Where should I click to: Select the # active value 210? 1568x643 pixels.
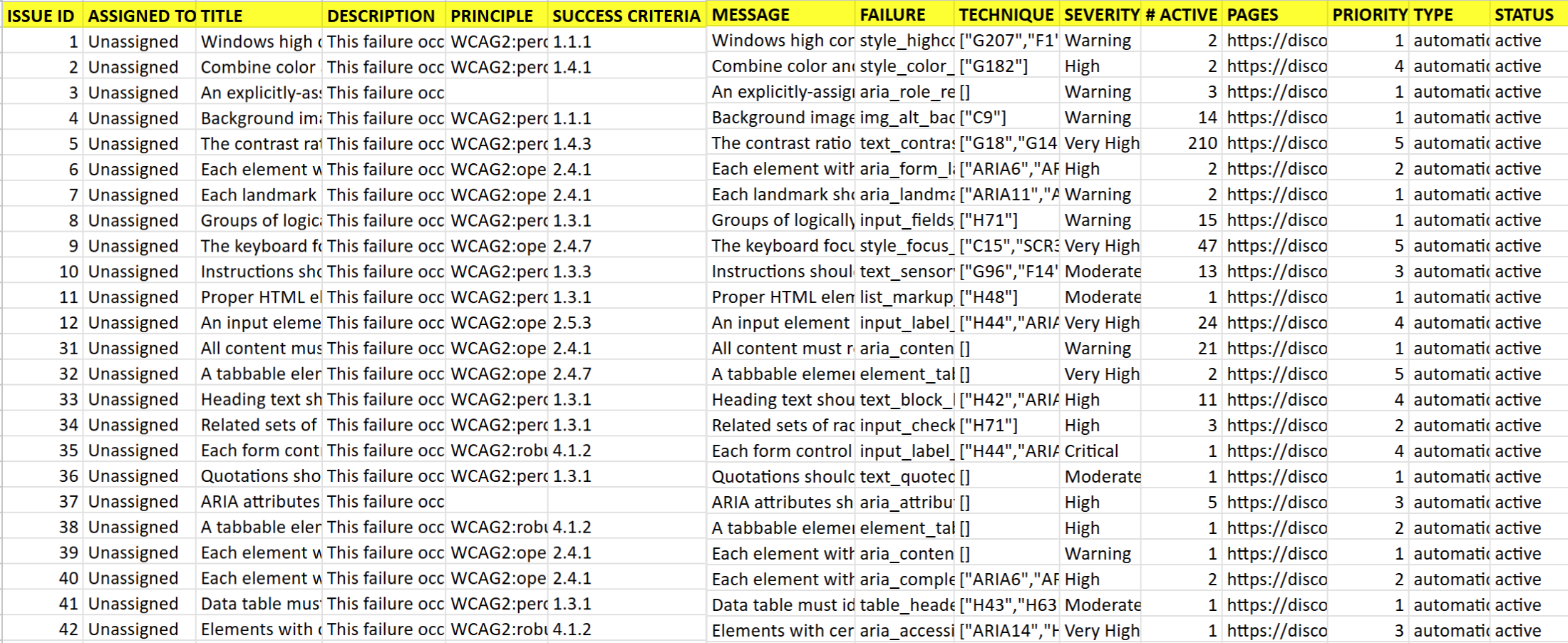1182,143
